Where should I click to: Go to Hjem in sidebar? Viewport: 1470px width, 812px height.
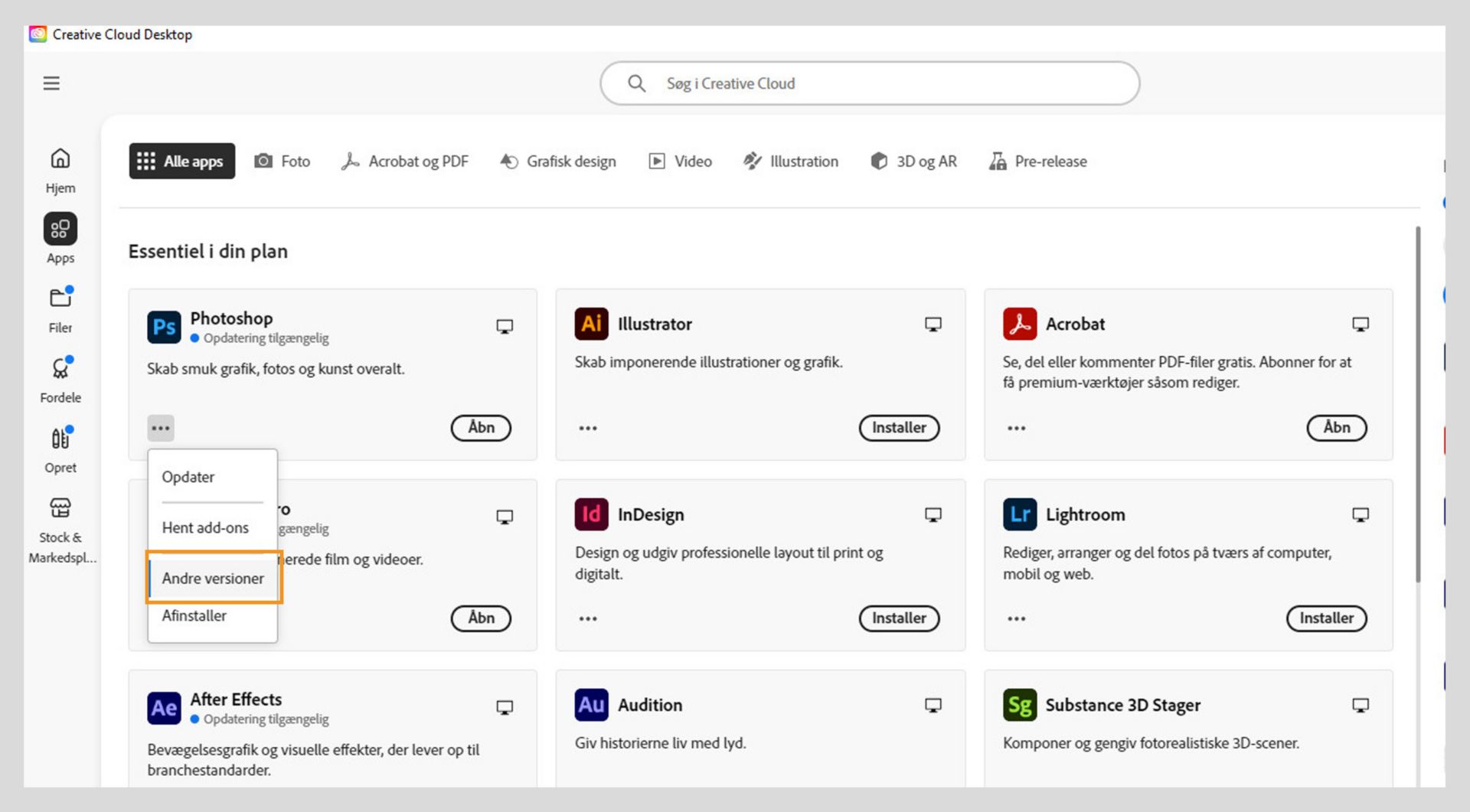pos(60,169)
